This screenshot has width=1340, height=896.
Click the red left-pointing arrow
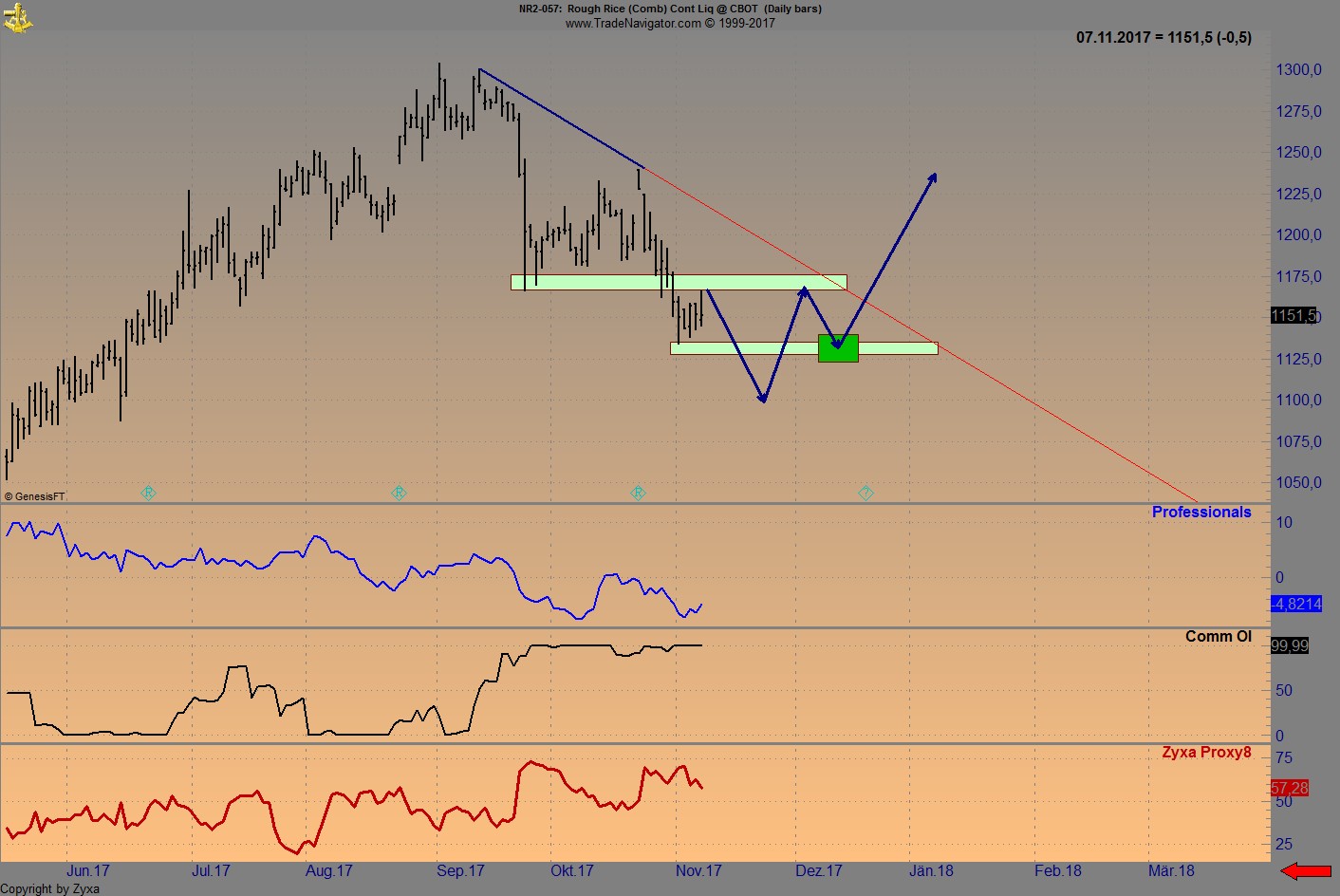[x=1306, y=870]
